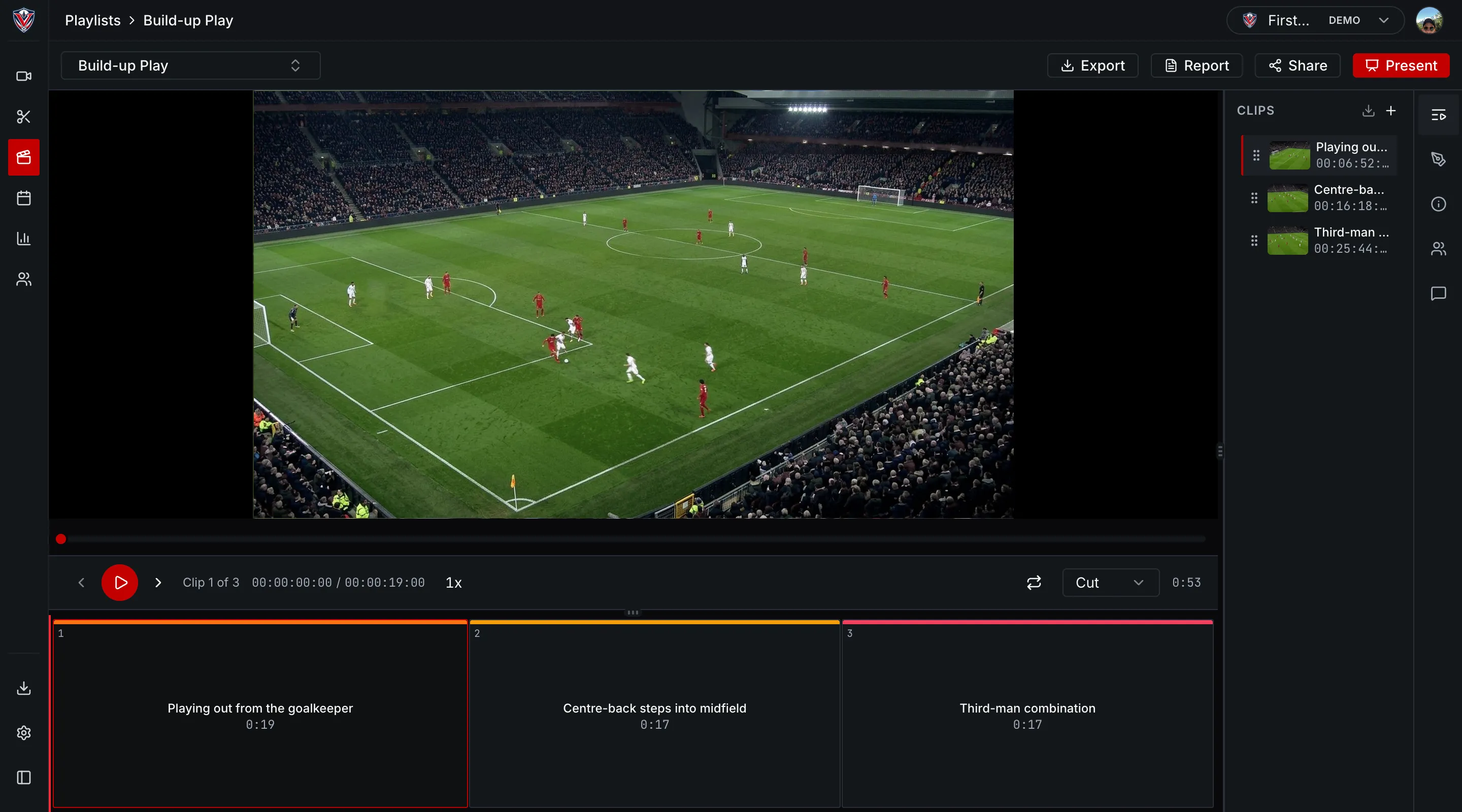Viewport: 1462px width, 812px height.
Task: Open the Cut transition dropdown
Action: pyautogui.click(x=1110, y=583)
